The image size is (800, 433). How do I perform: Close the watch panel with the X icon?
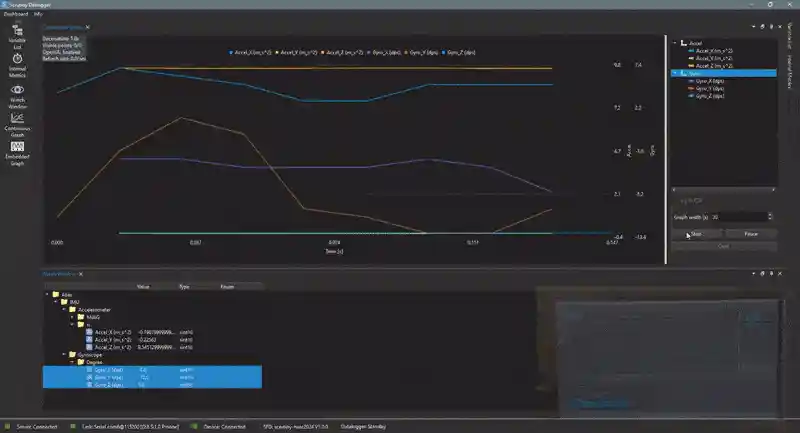pyautogui.click(x=780, y=273)
